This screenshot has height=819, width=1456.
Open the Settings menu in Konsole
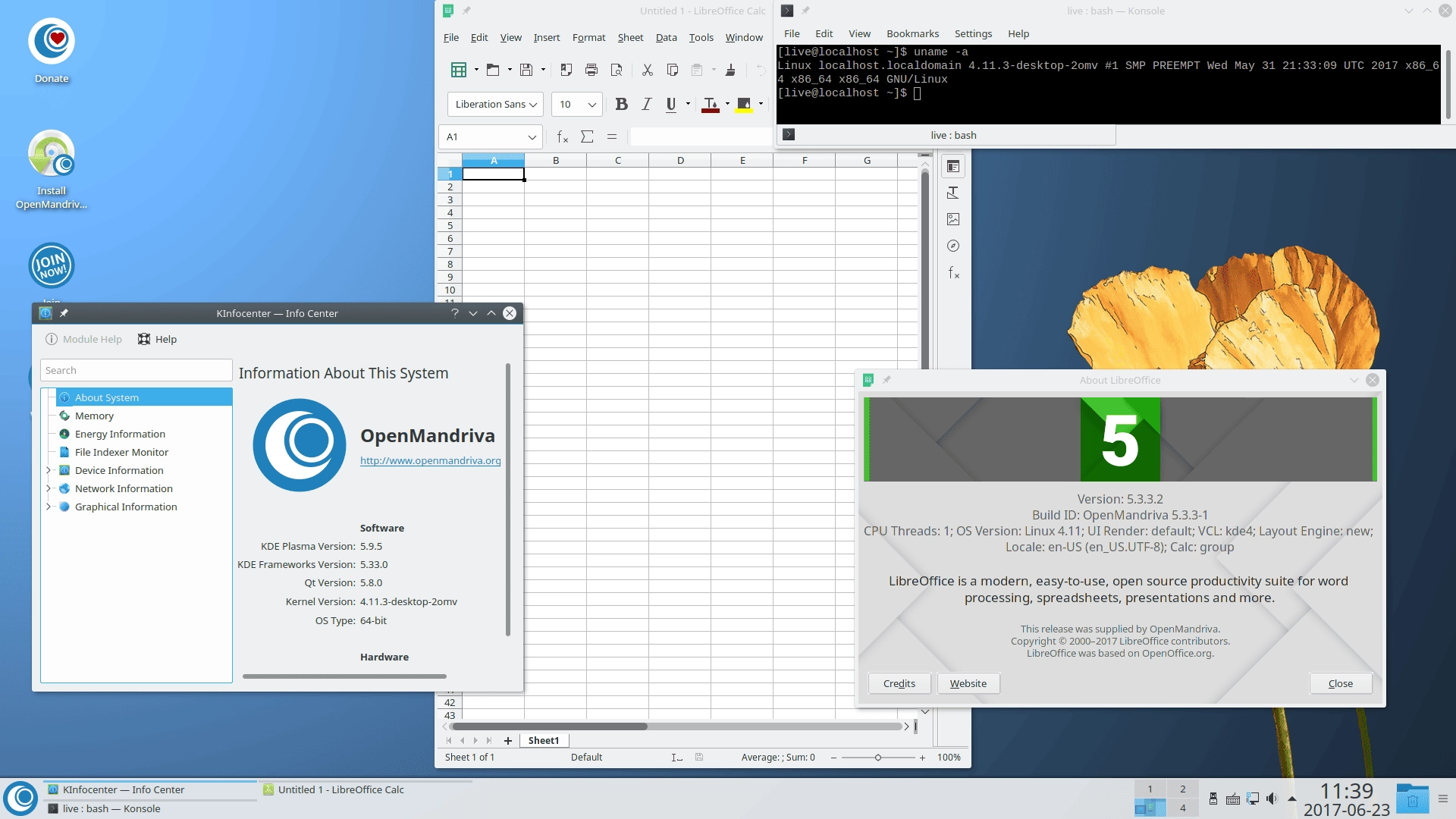tap(973, 33)
